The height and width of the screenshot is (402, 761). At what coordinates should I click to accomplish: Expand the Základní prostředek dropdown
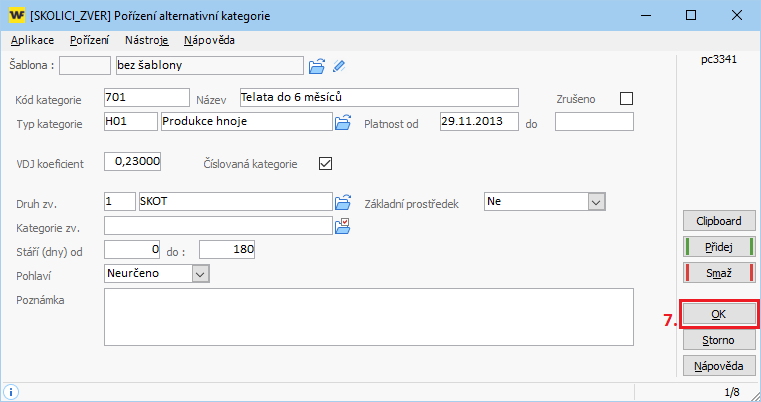coord(596,201)
